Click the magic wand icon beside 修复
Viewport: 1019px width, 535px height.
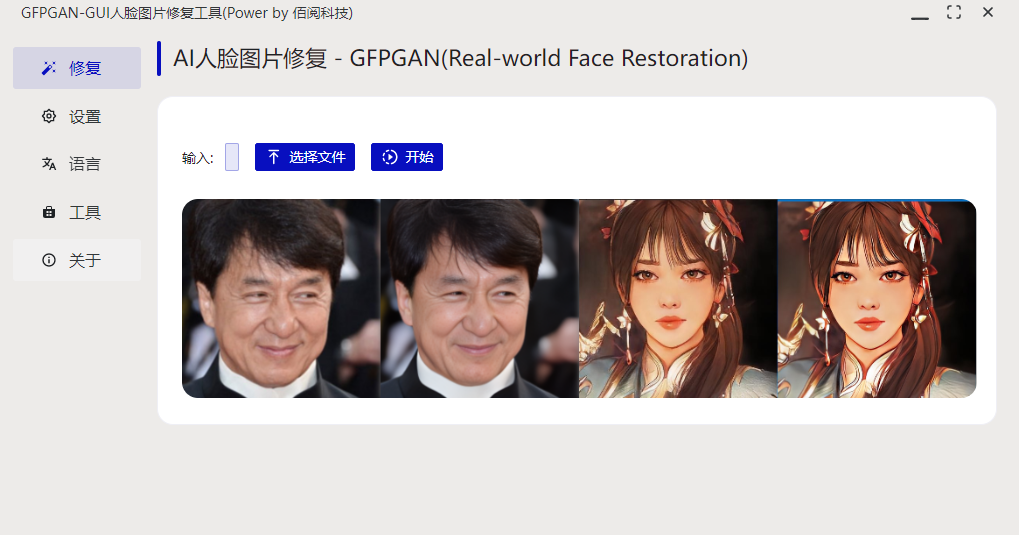(49, 68)
